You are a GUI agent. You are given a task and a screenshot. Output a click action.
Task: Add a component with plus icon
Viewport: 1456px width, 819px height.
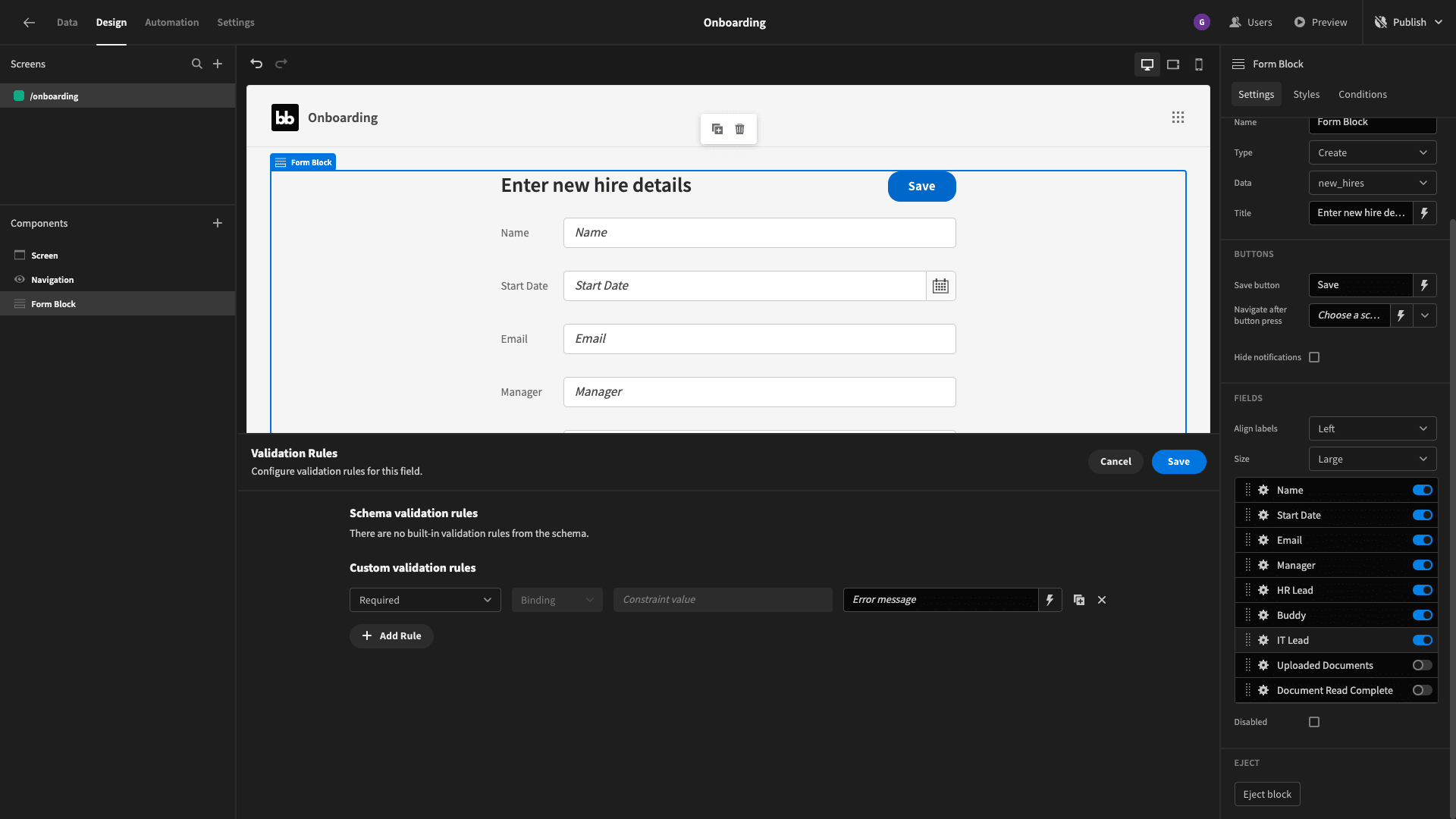(218, 223)
